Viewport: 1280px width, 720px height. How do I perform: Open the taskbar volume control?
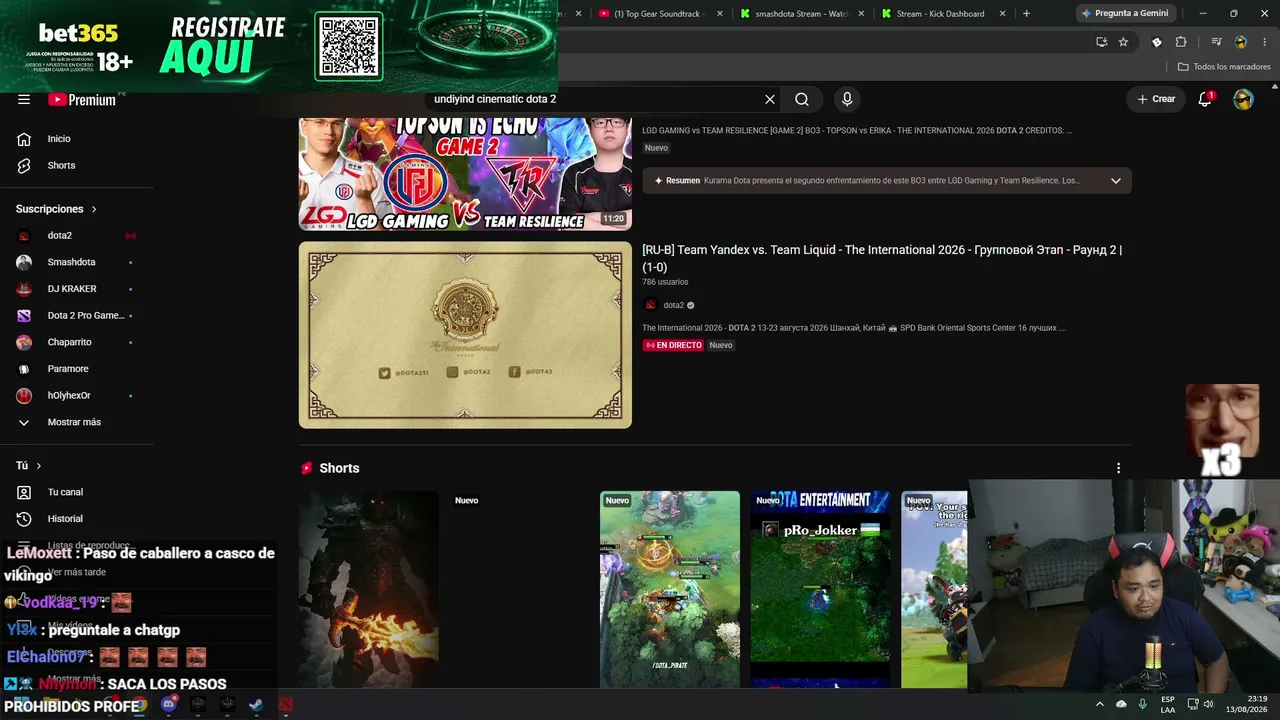point(1209,704)
